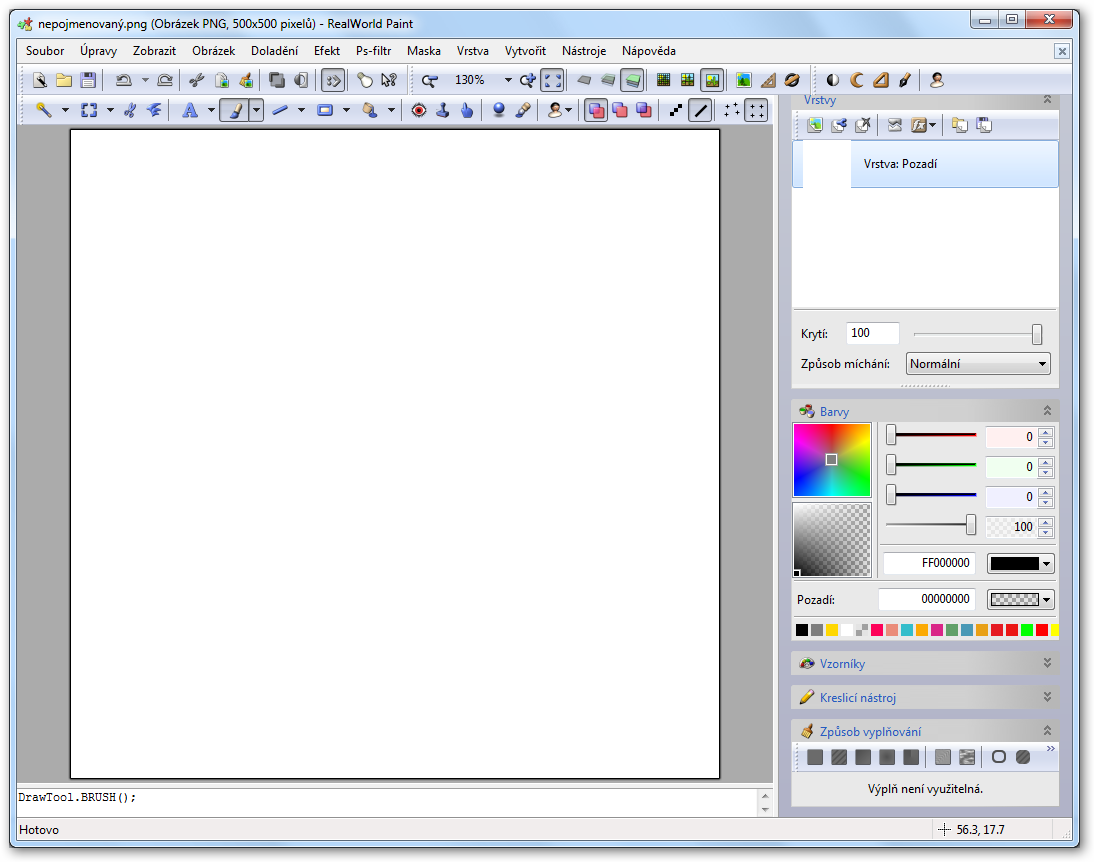Save image with the floppy disk icon
Image resolution: width=1094 pixels, height=862 pixels.
pos(87,80)
